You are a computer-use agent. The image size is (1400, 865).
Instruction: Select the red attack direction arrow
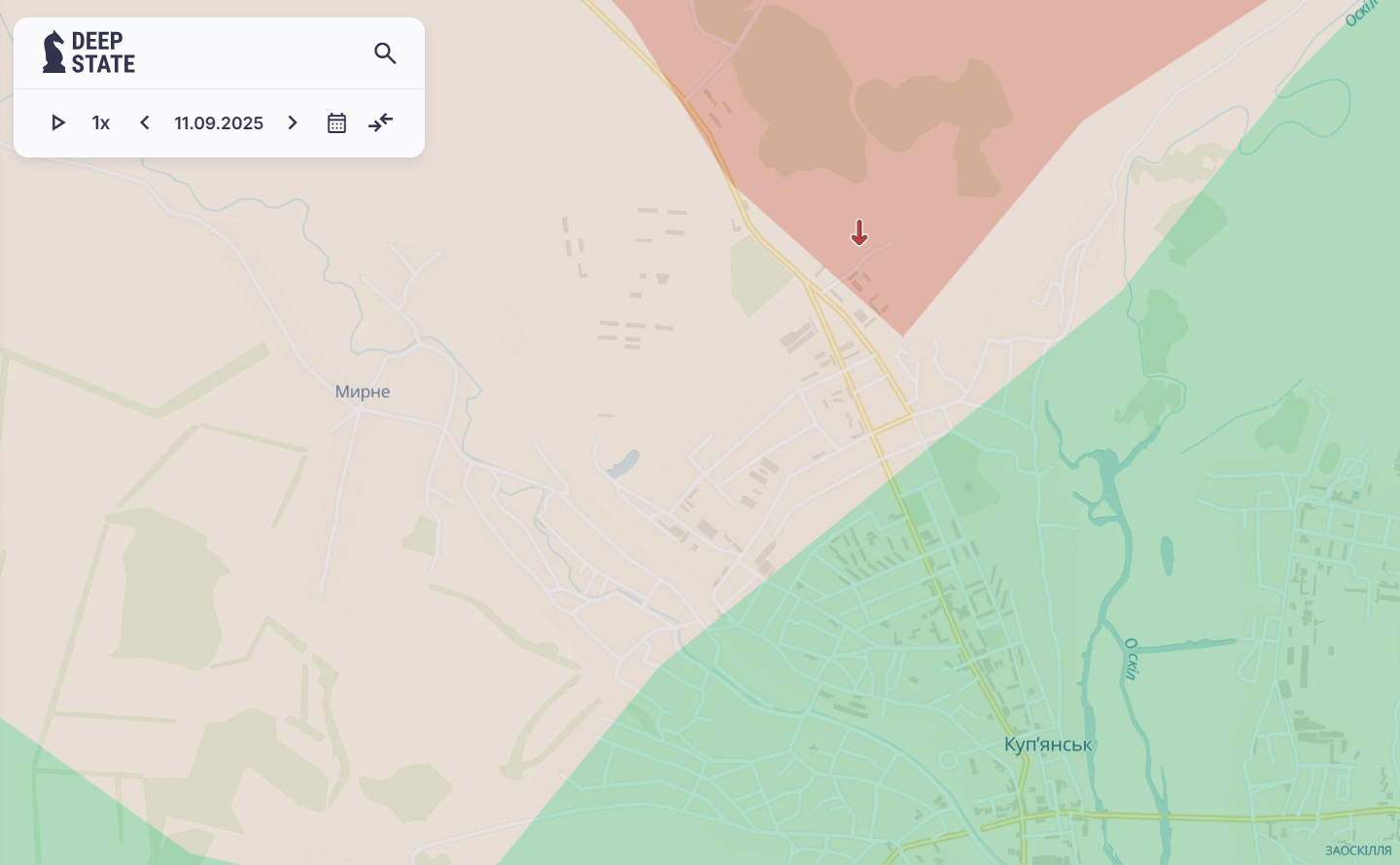point(859,232)
